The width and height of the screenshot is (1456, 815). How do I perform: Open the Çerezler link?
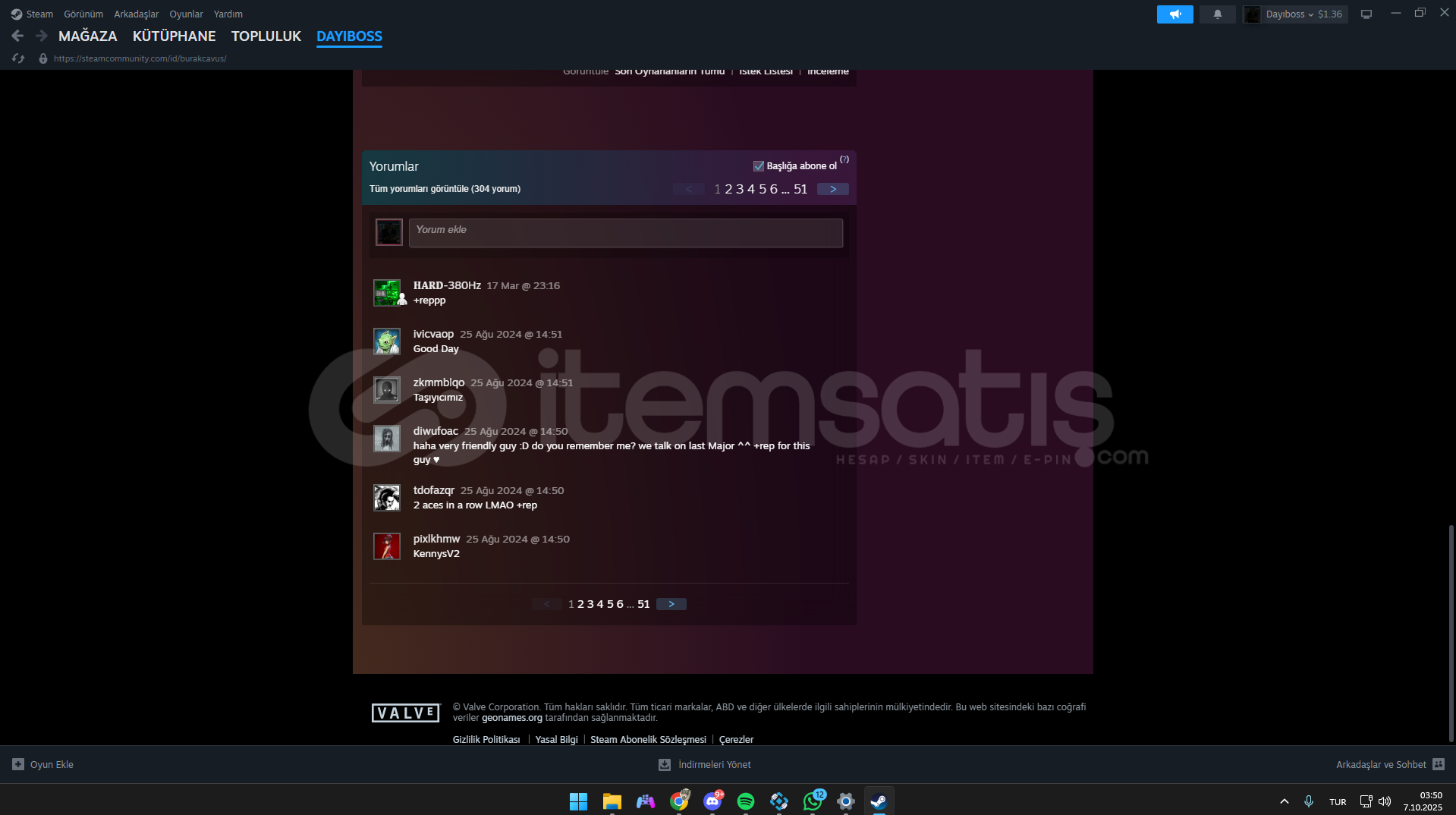(x=736, y=740)
